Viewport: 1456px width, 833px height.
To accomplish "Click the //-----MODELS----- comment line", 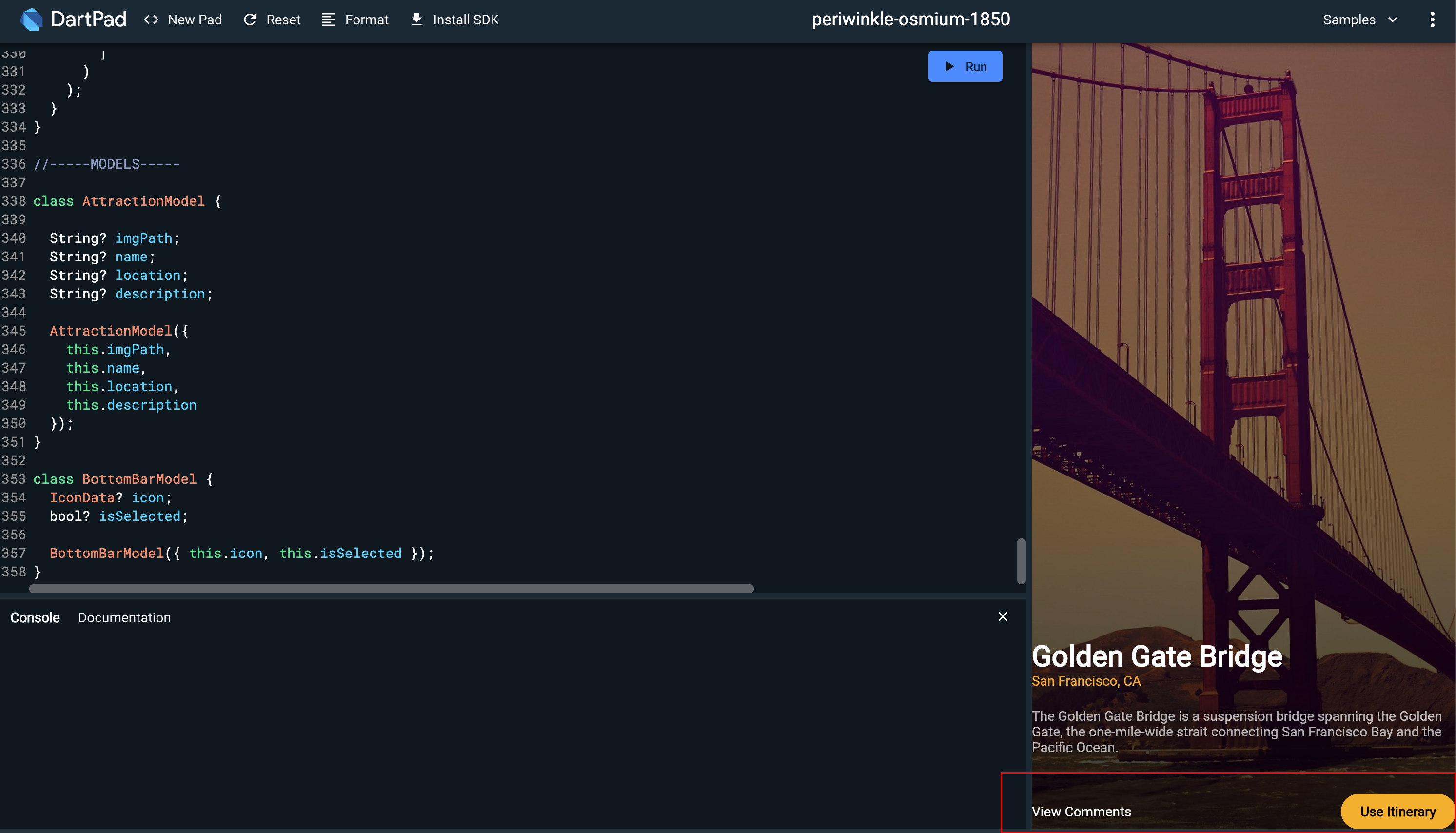I will click(106, 164).
